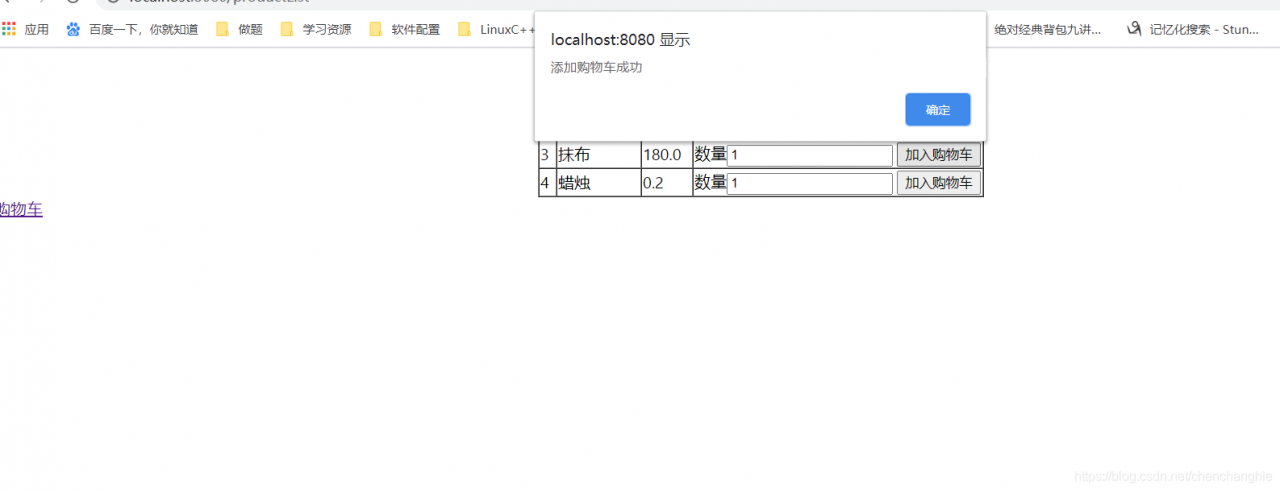This screenshot has height=491, width=1280.
Task: Select the price cell 0.2
Action: click(x=666, y=183)
